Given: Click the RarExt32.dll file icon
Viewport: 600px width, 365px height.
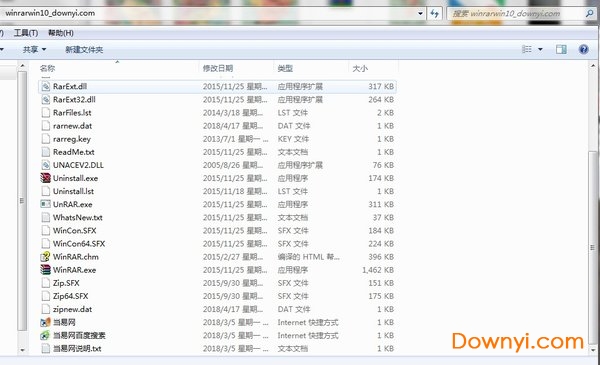Looking at the screenshot, I should coord(46,99).
